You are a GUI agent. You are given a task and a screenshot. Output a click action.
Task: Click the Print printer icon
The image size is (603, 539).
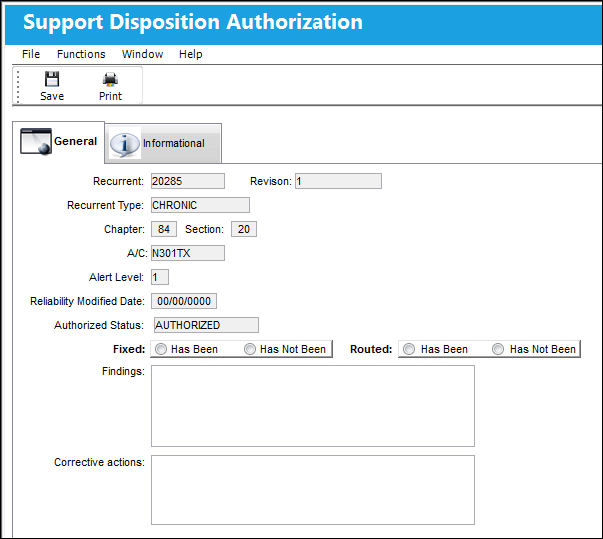tap(110, 79)
